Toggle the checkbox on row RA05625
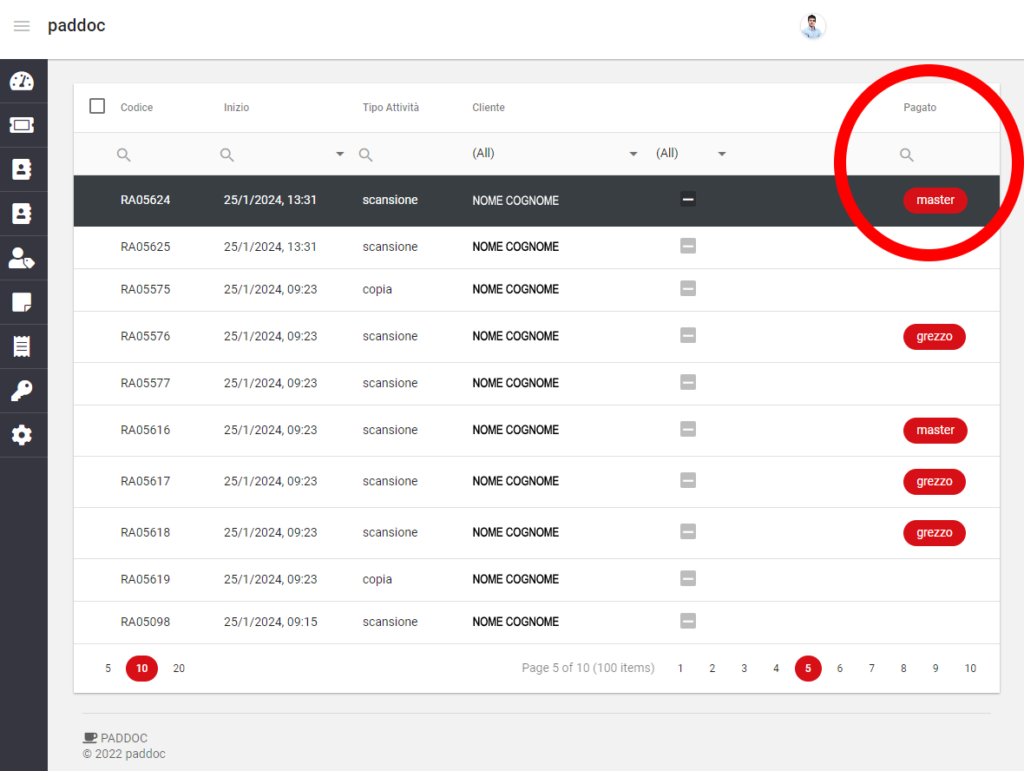This screenshot has width=1024, height=771. click(x=688, y=246)
